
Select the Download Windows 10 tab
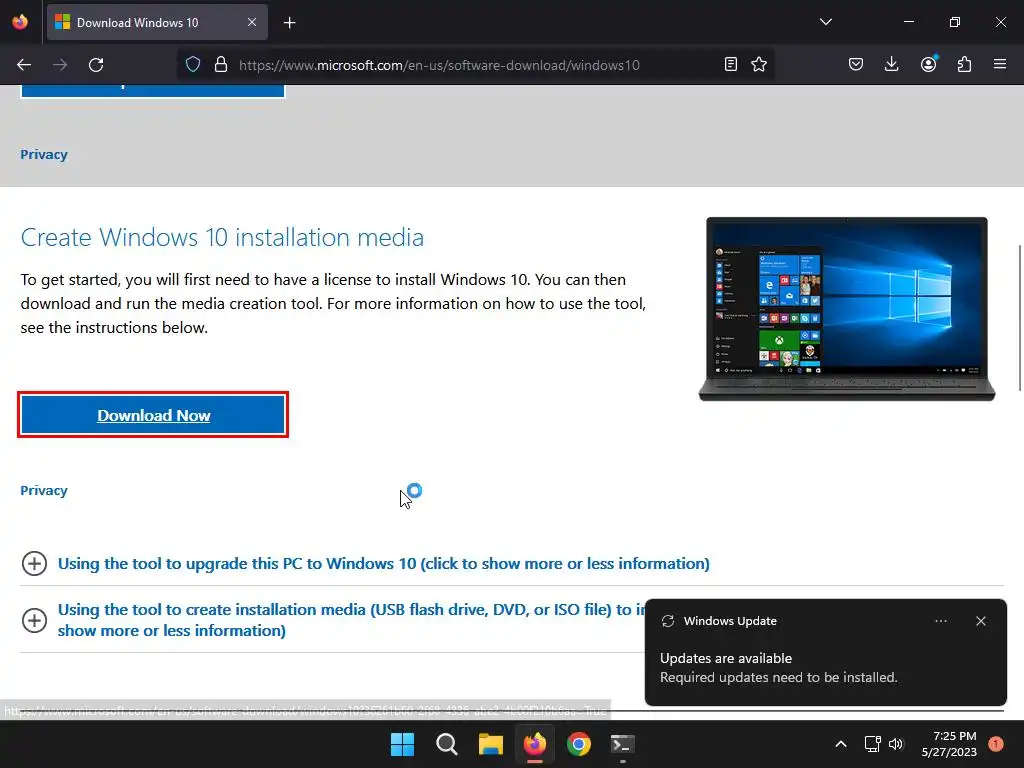157,22
